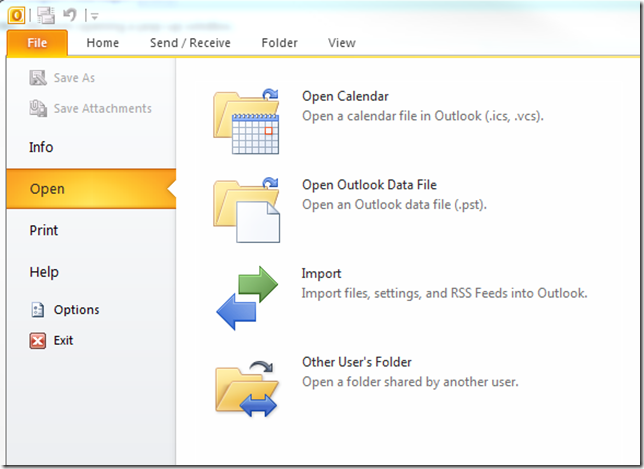Click 'Import files, settings, and RSS Feeds' text
The height and width of the screenshot is (469, 644).
444,293
